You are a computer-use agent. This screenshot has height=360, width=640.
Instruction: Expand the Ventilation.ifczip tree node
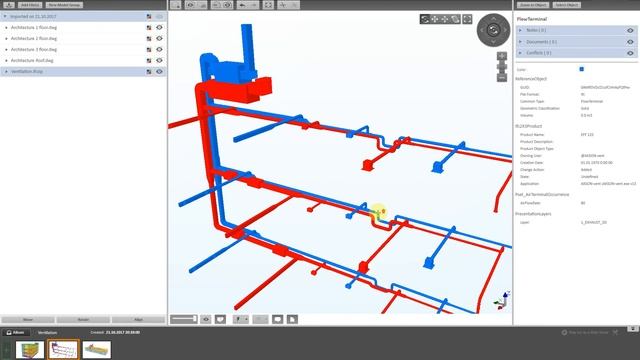pos(6,71)
